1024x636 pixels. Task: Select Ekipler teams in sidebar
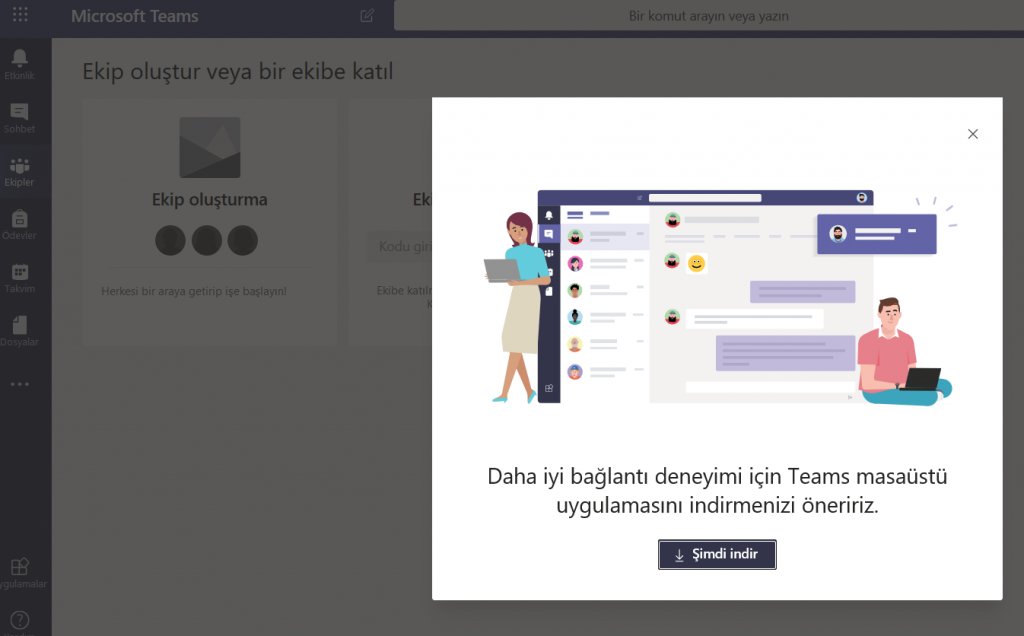[20, 172]
